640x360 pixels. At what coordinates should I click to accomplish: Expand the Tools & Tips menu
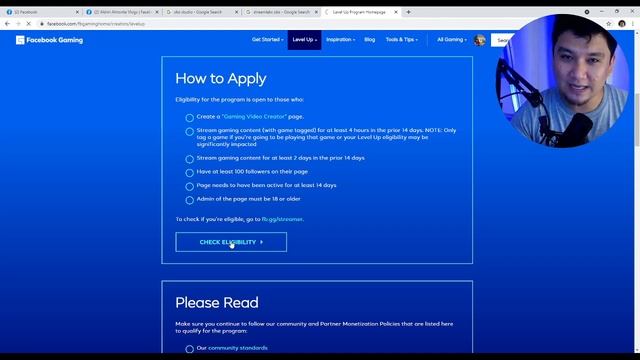pyautogui.click(x=402, y=40)
